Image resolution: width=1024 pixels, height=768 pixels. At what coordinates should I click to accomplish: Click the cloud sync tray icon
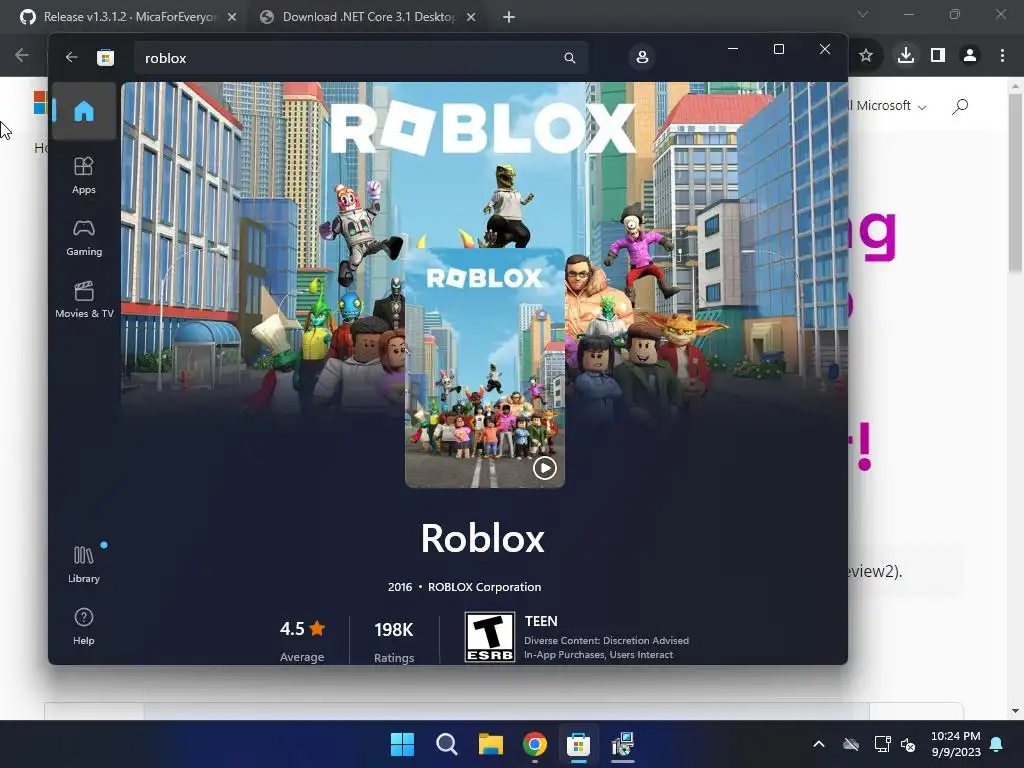coord(851,744)
